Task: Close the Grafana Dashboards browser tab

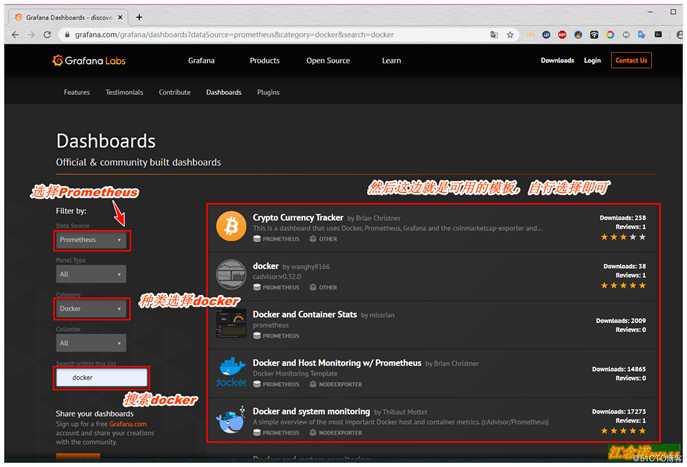Action: point(120,17)
